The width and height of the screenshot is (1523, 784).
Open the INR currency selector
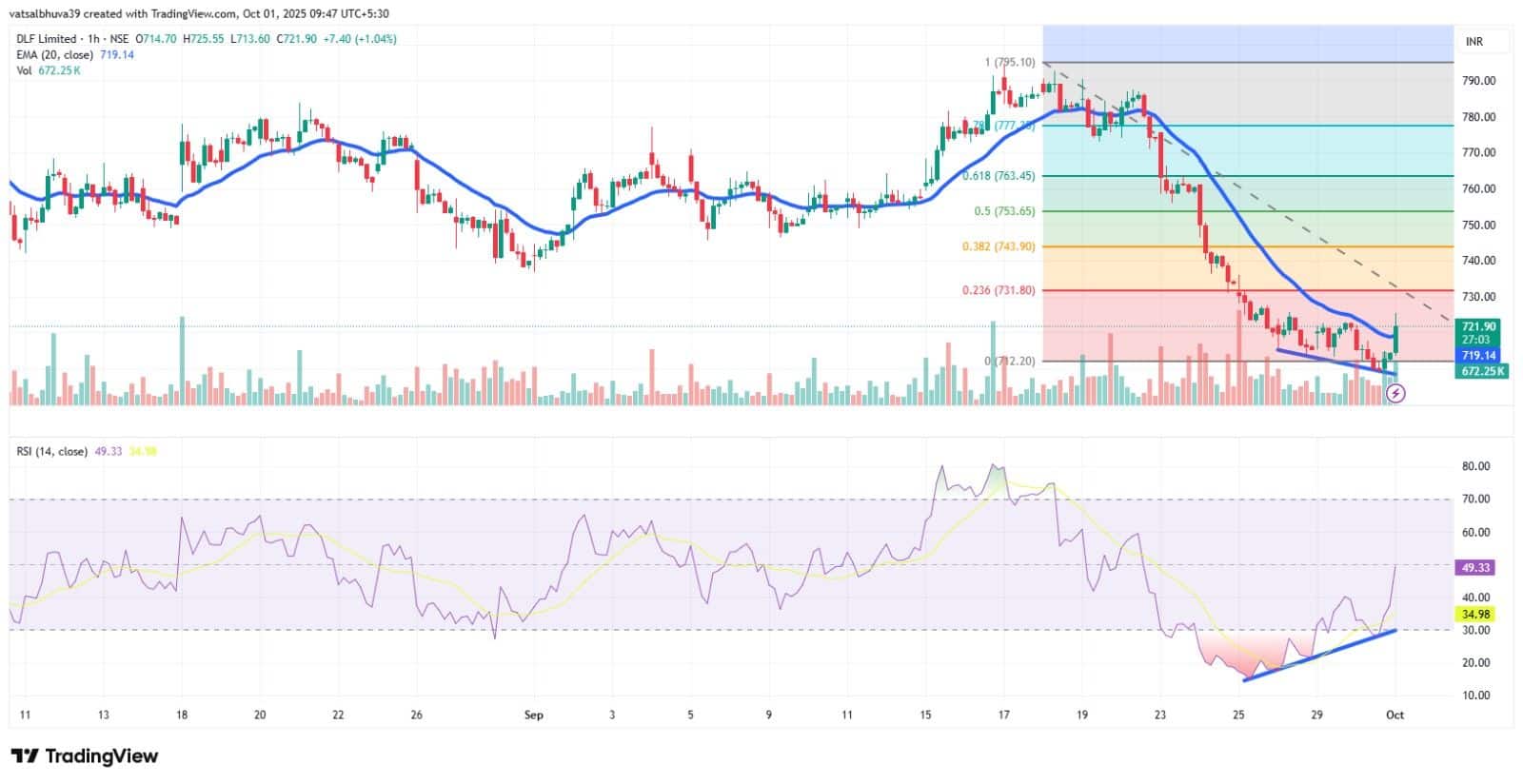click(1474, 42)
